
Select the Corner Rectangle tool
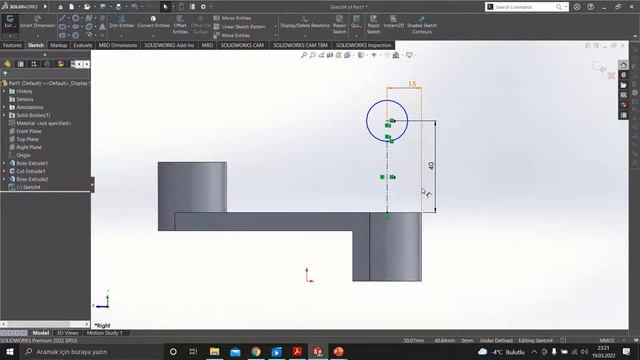point(62,27)
